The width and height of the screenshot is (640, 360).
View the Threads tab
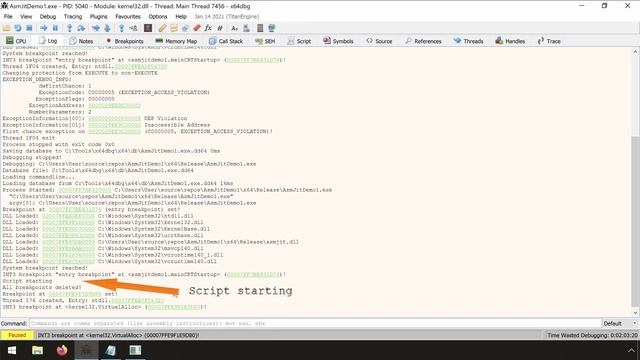pyautogui.click(x=469, y=41)
